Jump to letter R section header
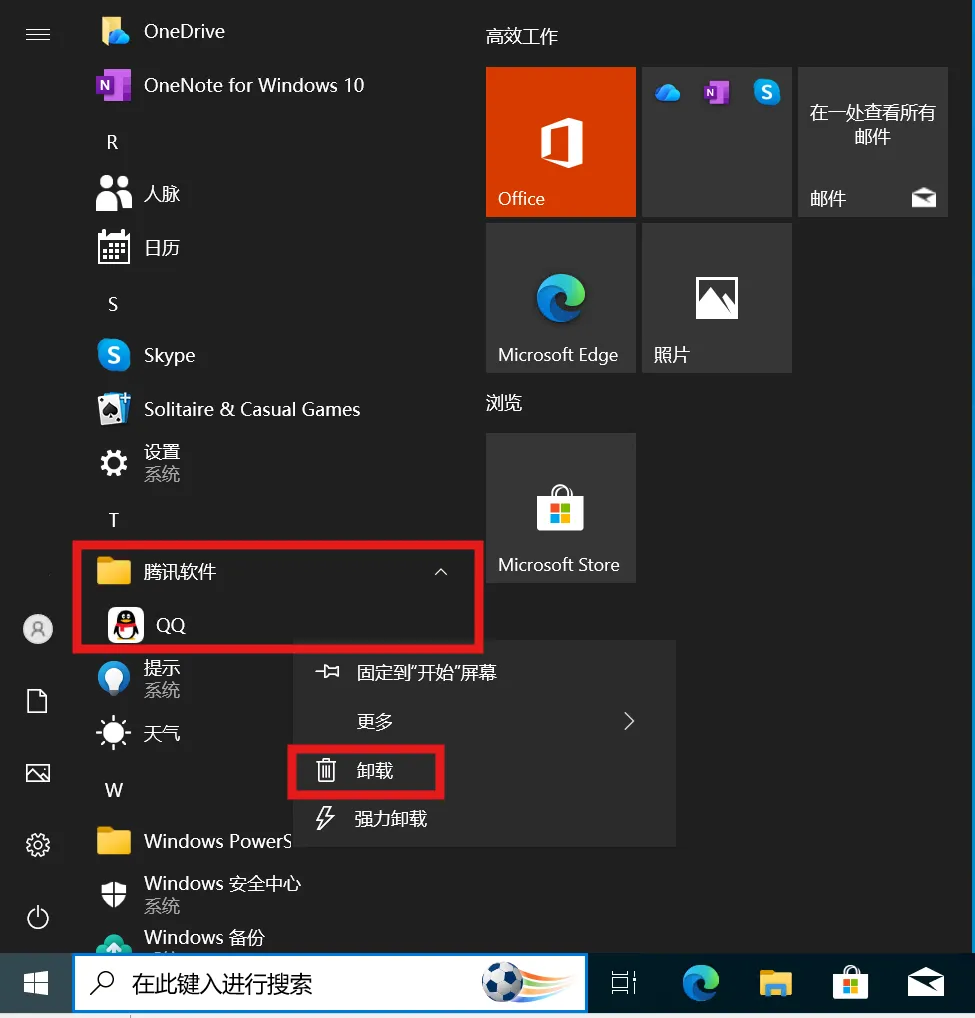 click(113, 142)
